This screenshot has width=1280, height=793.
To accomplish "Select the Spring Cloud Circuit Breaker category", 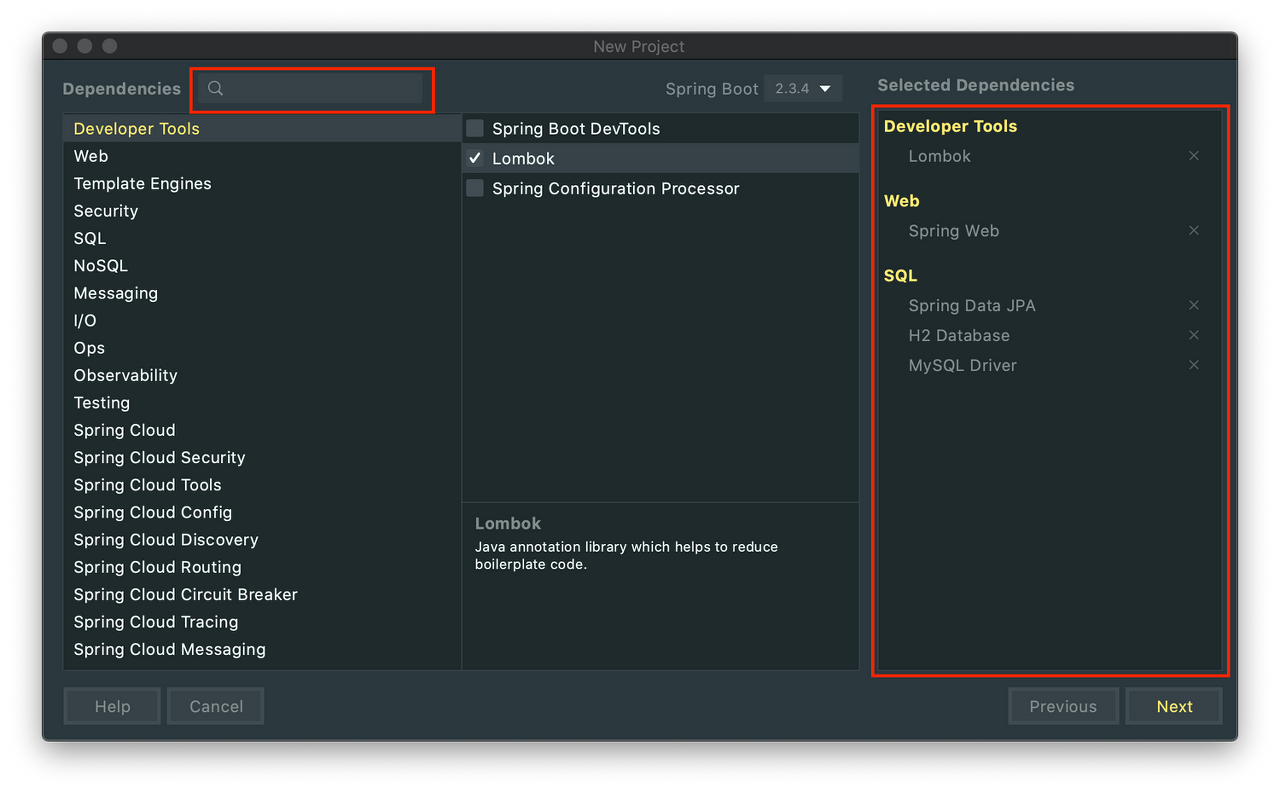I will pos(262,594).
